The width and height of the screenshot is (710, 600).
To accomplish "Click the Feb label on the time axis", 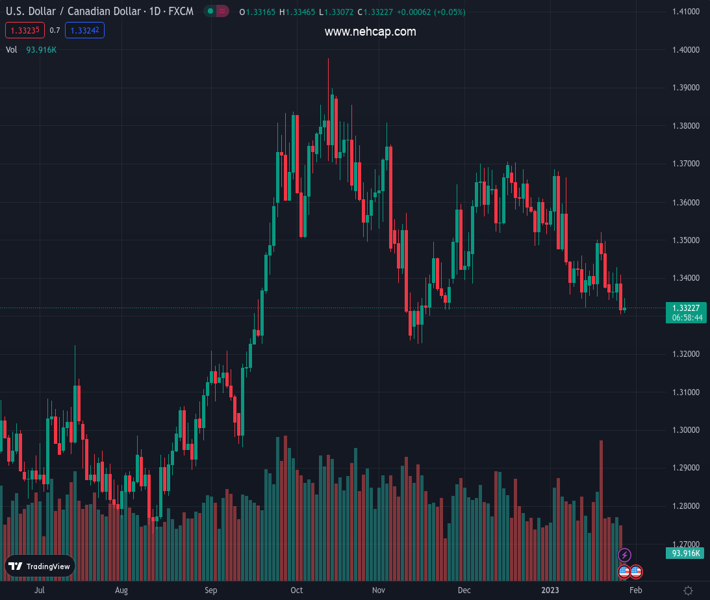I will (635, 591).
